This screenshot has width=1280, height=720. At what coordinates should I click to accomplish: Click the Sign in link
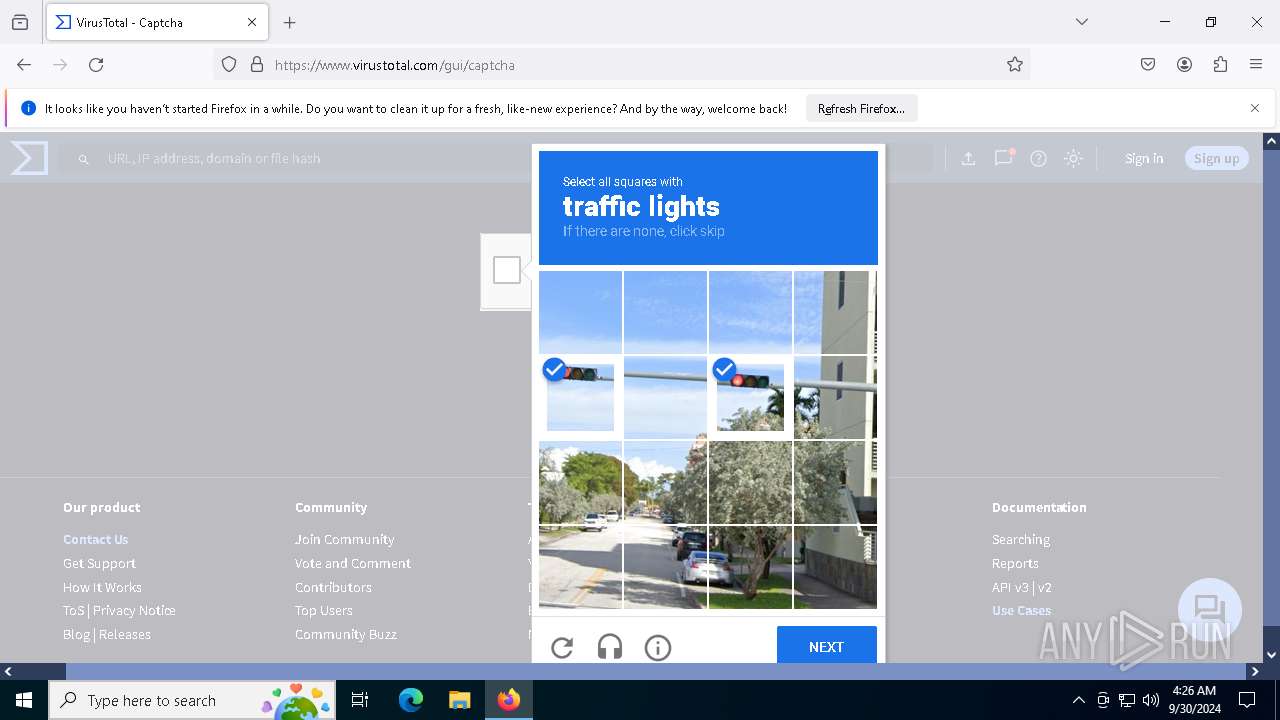pos(1144,158)
